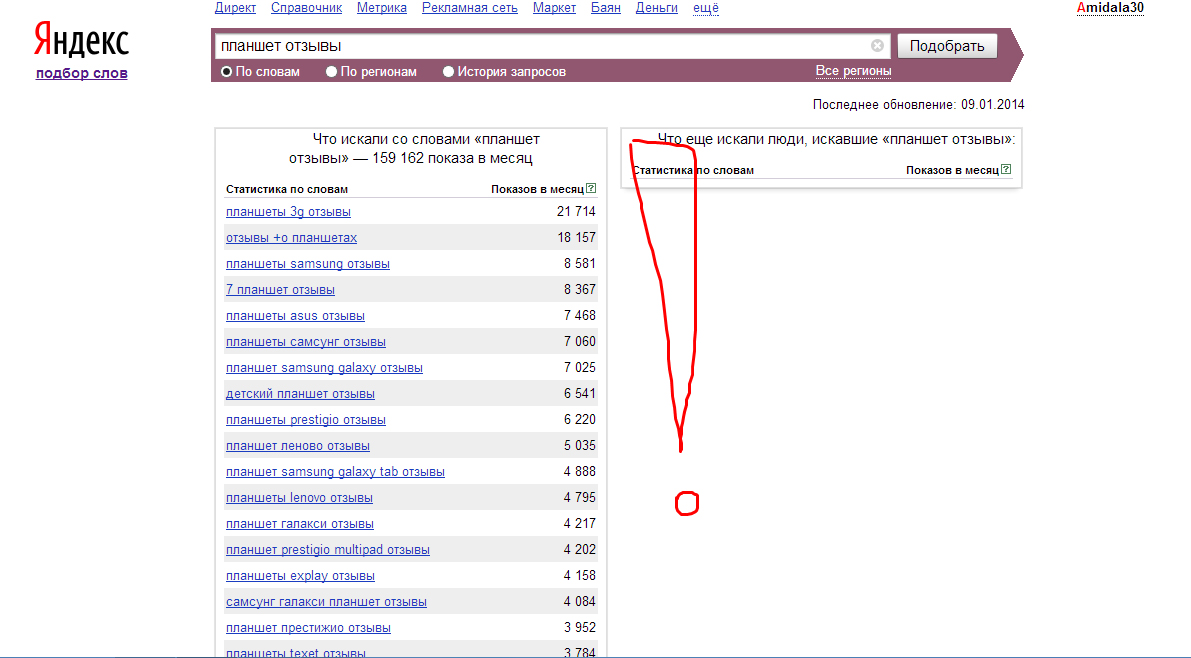Open help icon beside right 'Показов в месяц'
The height and width of the screenshot is (658, 1191).
pos(1006,169)
